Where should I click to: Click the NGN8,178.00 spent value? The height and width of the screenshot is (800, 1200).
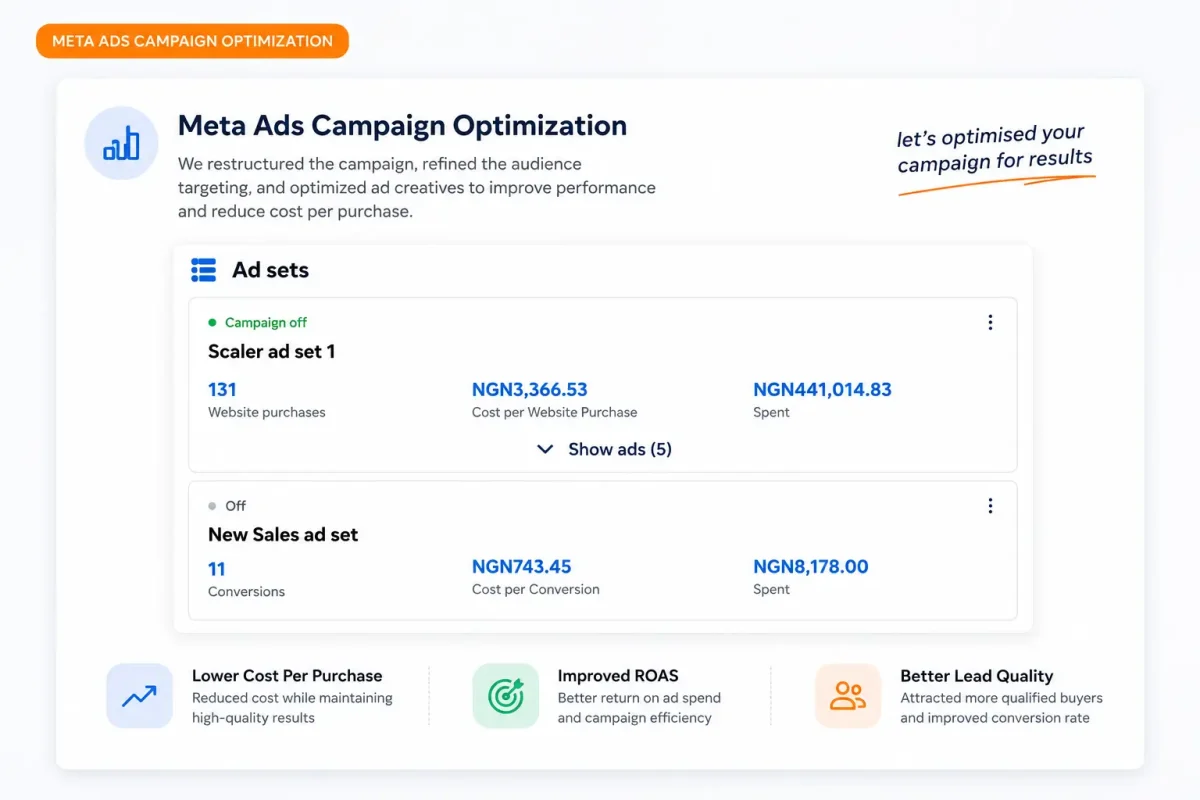tap(811, 566)
